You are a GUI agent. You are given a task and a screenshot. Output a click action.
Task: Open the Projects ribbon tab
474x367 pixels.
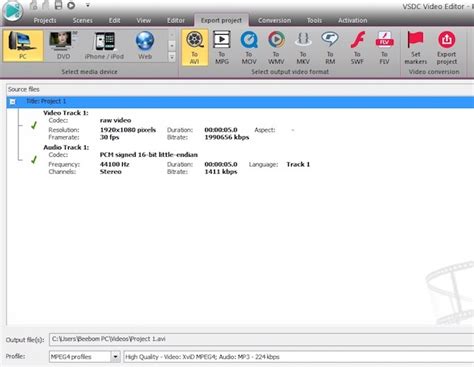tap(45, 20)
